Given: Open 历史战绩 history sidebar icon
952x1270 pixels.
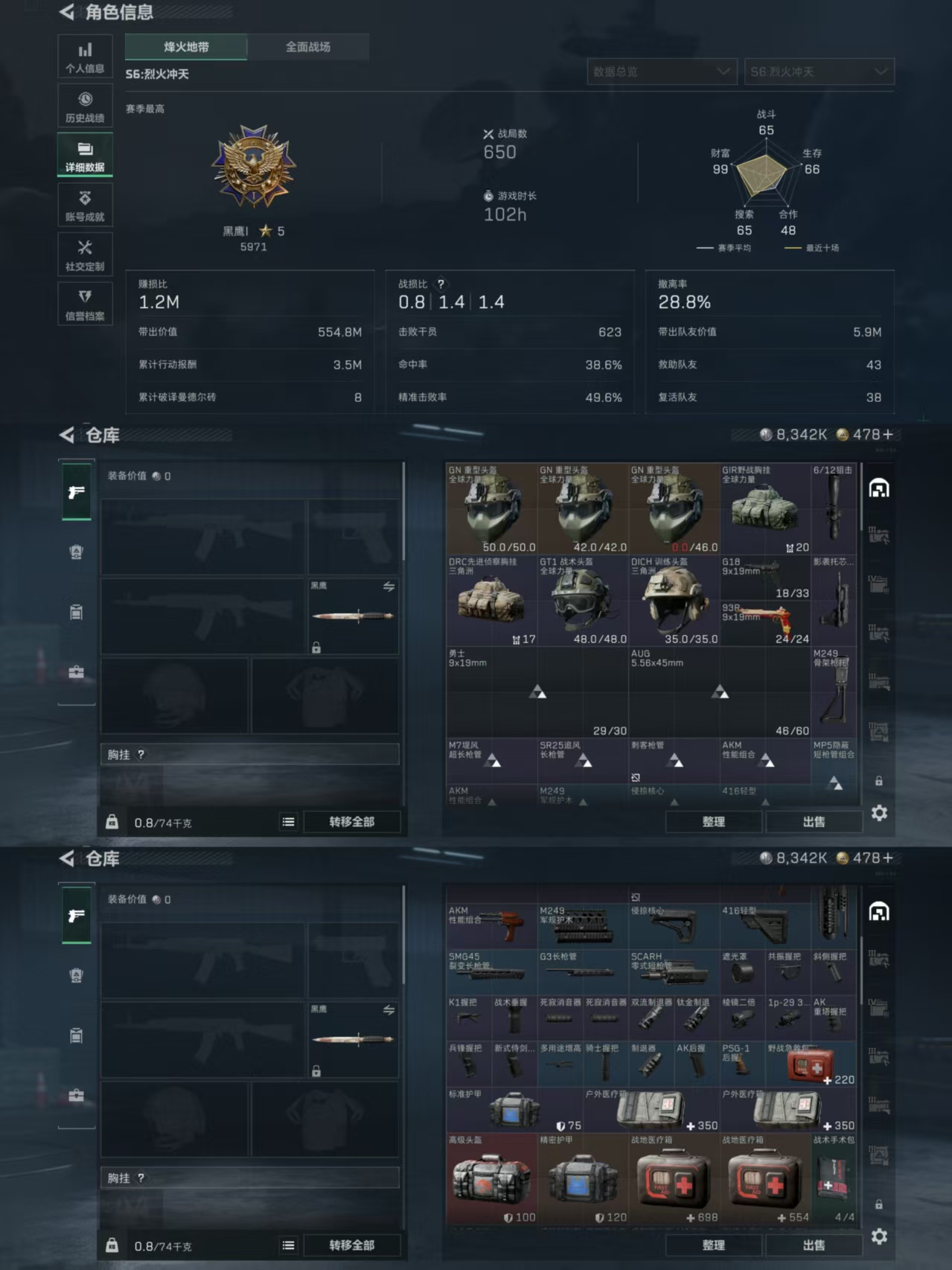Looking at the screenshot, I should 85,106.
